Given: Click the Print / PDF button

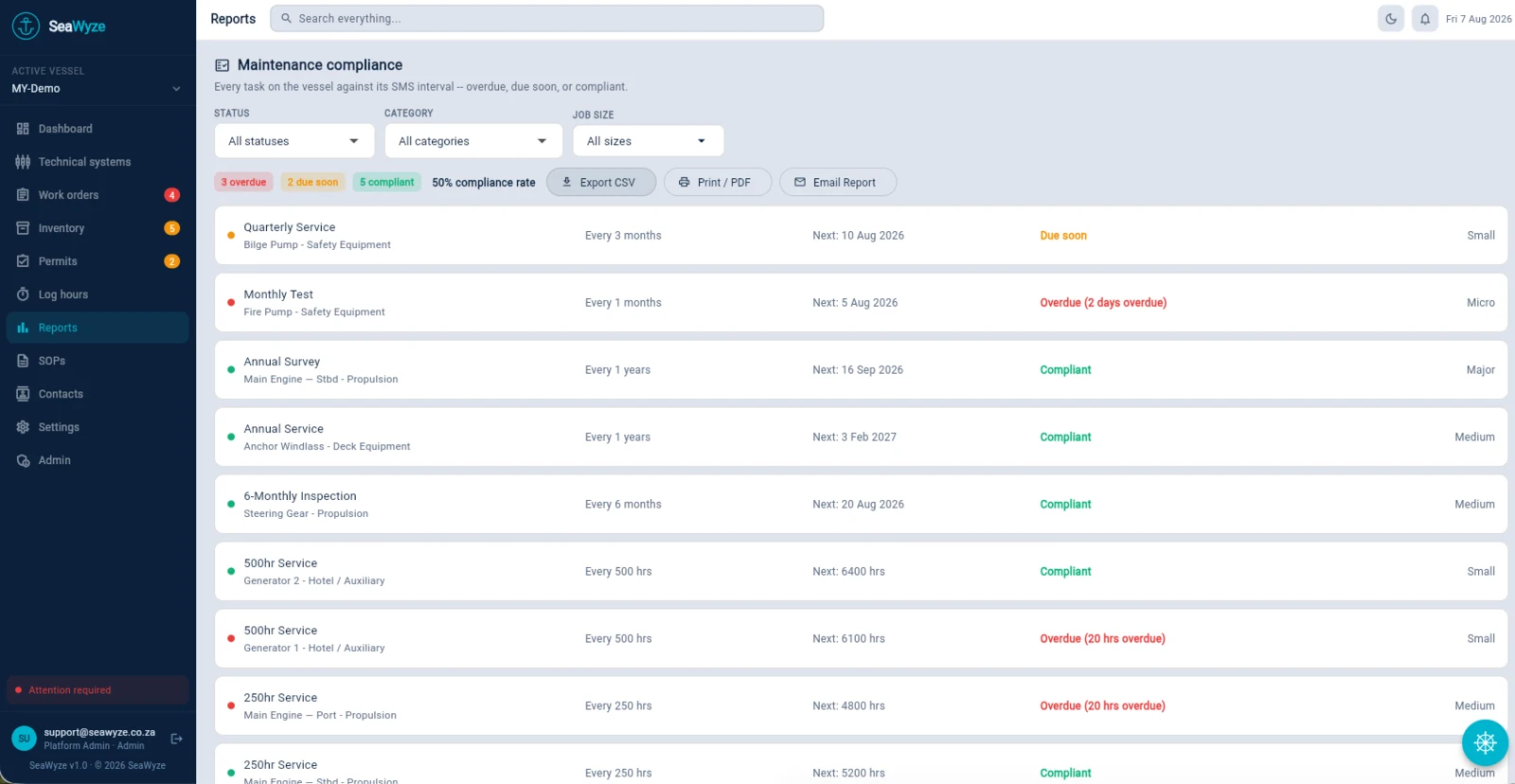Looking at the screenshot, I should [x=718, y=183].
